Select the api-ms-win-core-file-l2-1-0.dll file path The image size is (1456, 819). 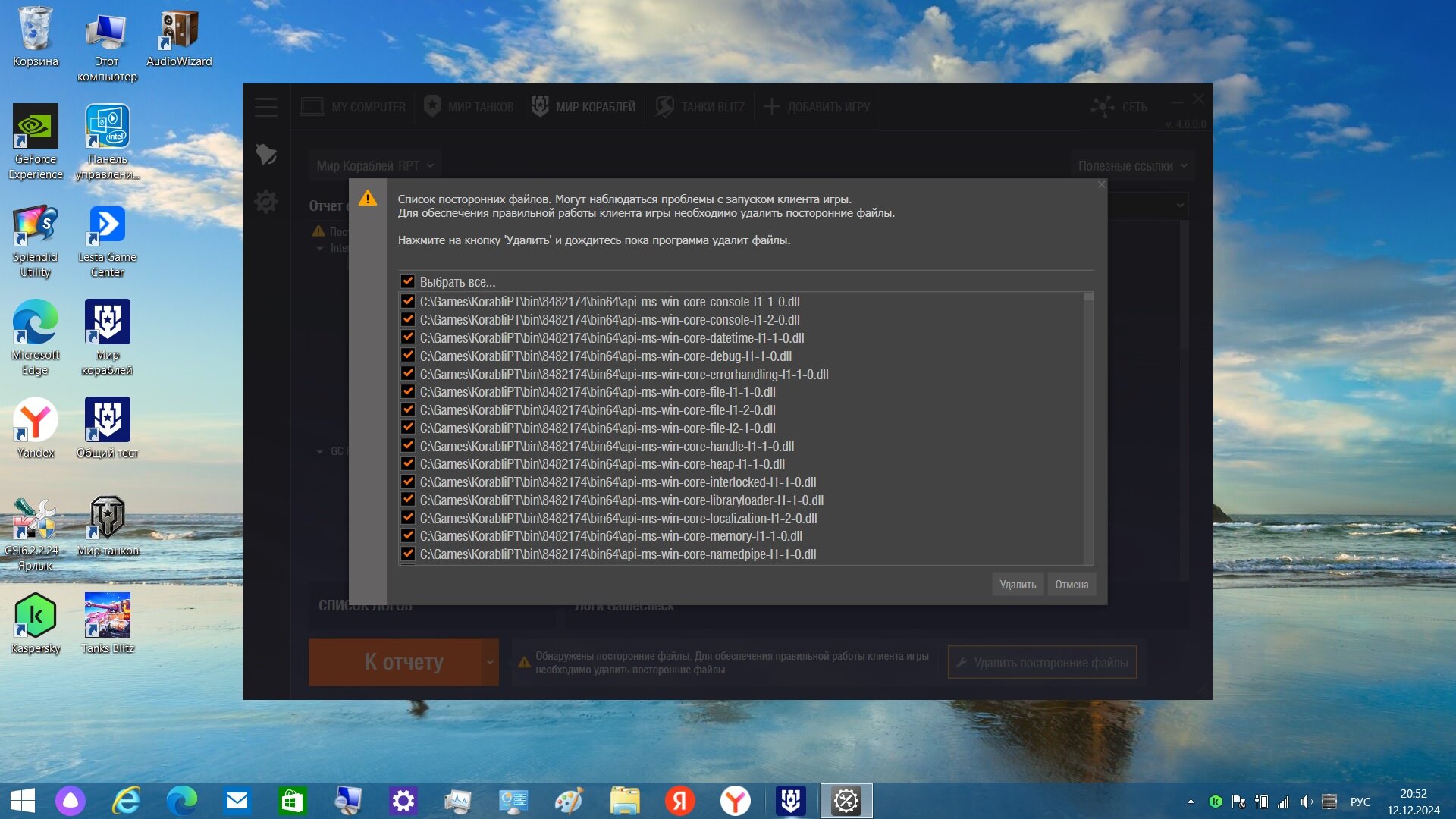pos(598,428)
